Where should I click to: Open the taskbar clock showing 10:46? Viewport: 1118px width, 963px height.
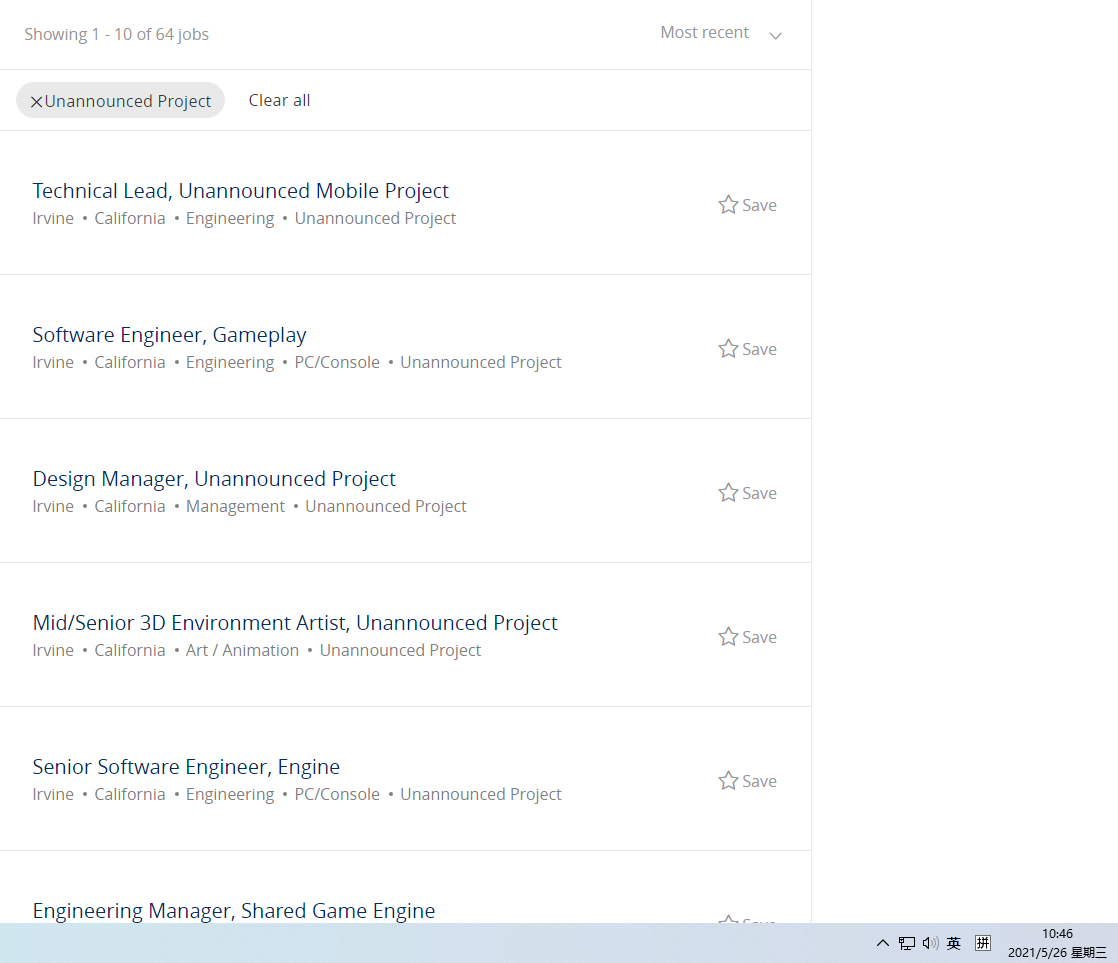coord(1057,943)
